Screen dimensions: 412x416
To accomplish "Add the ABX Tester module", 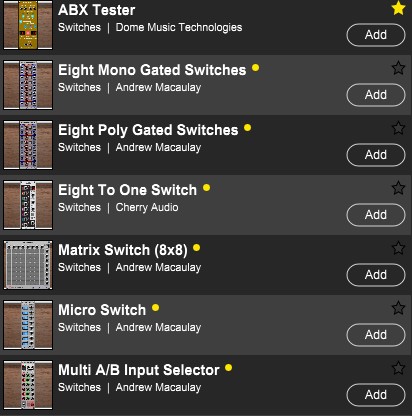I will 376,35.
